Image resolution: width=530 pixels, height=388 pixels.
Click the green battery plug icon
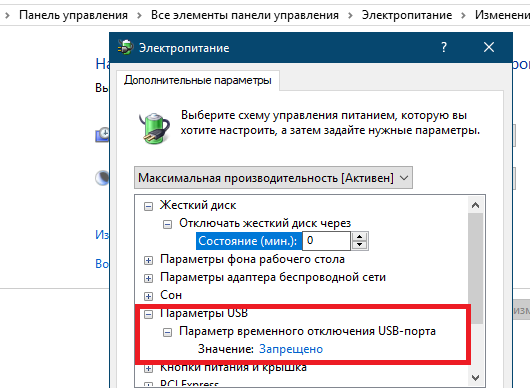tap(154, 129)
